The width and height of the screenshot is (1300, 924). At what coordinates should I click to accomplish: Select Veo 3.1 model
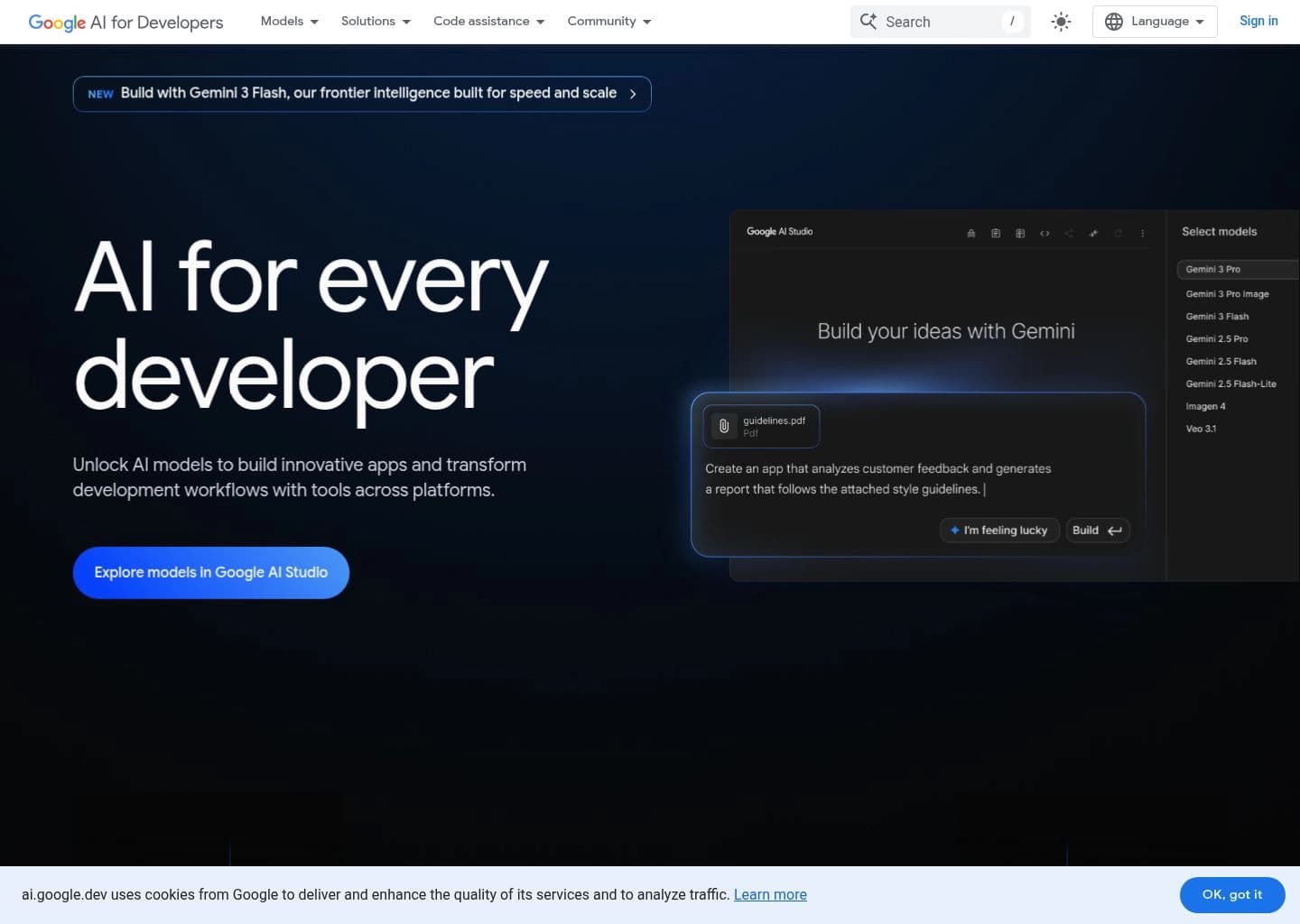[x=1201, y=430]
